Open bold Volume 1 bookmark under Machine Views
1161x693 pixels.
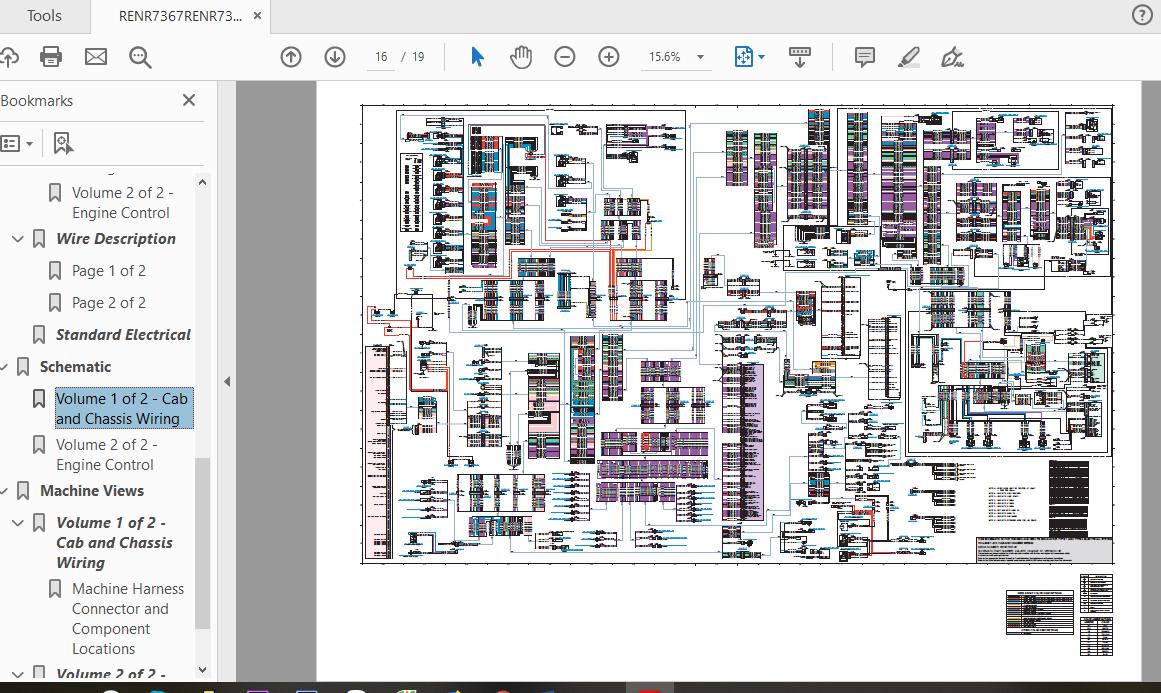pos(114,543)
